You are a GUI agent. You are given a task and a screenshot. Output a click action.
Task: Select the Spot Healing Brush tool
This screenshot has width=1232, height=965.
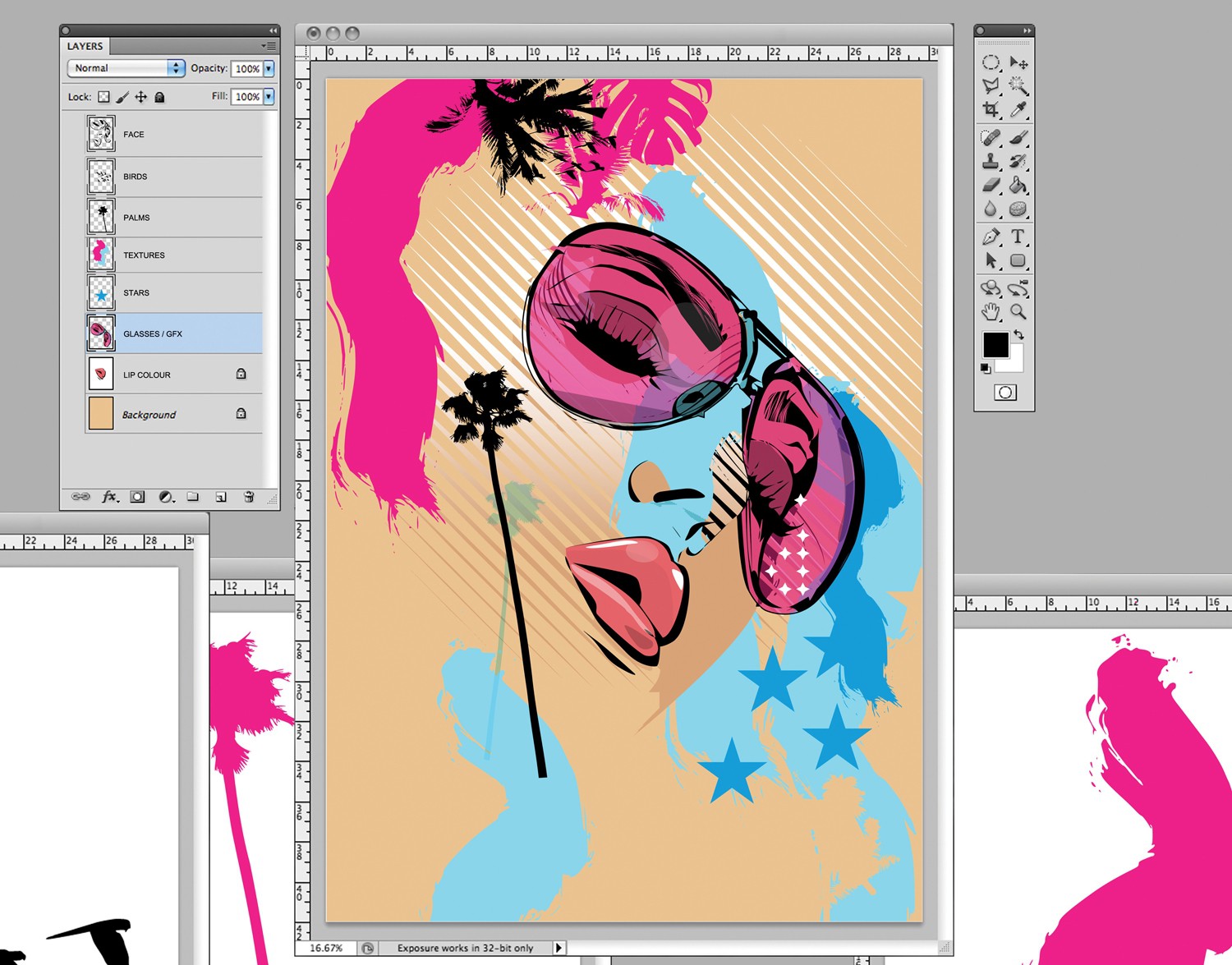click(991, 137)
